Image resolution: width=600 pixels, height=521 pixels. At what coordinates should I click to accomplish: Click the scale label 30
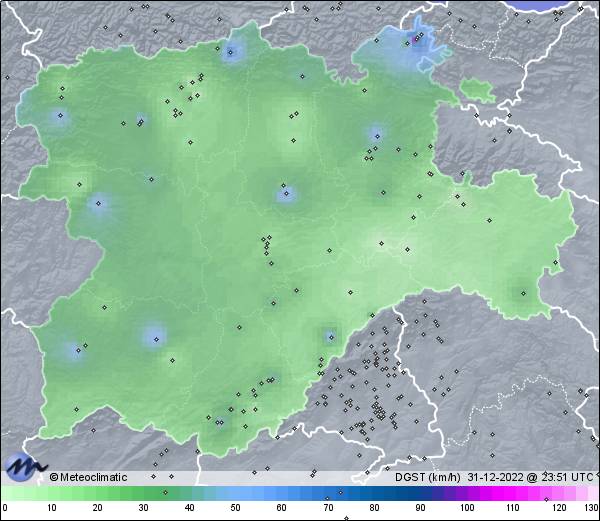143,508
